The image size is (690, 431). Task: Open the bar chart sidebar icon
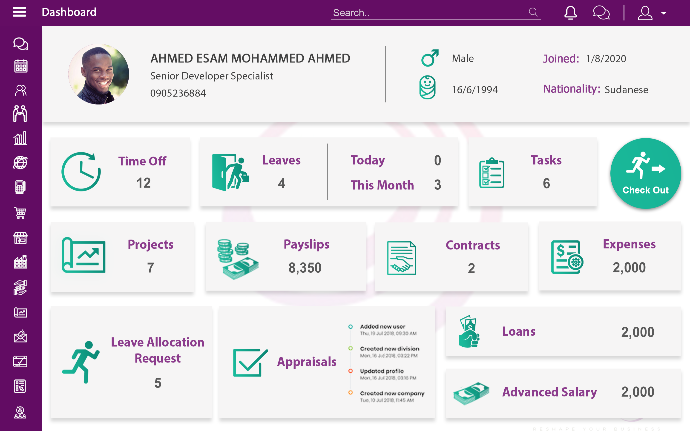click(20, 138)
